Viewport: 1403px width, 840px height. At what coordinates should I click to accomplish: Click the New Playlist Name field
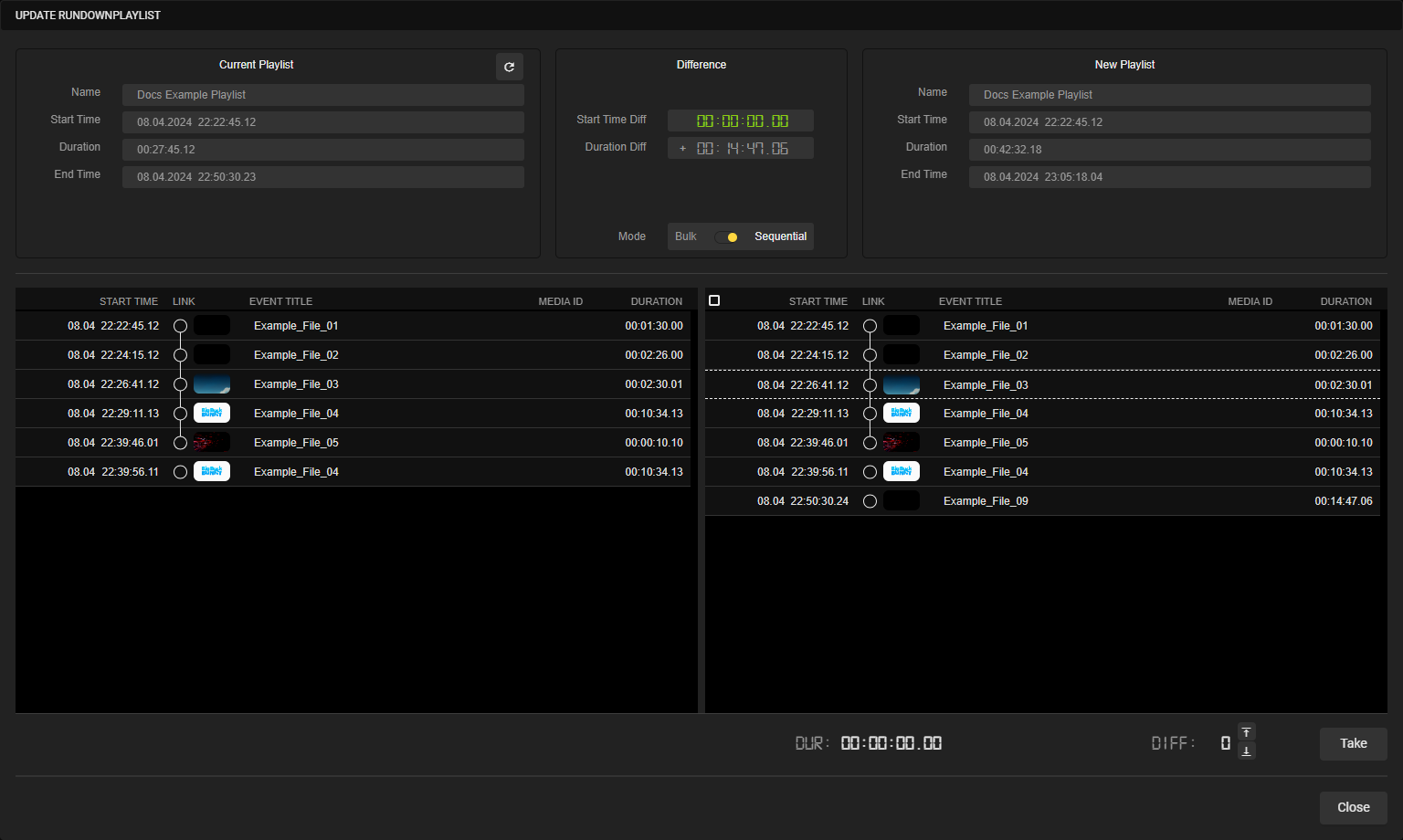pyautogui.click(x=1169, y=95)
